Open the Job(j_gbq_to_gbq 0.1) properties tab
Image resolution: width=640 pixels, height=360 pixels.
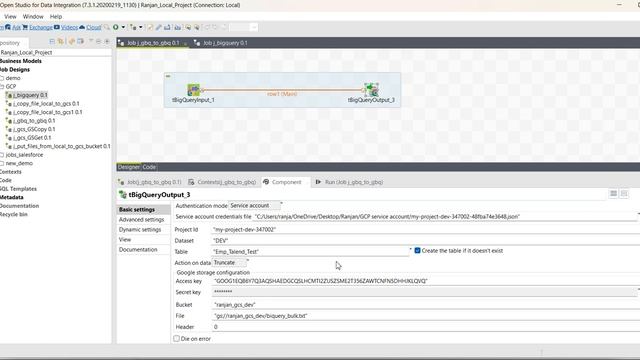point(149,182)
